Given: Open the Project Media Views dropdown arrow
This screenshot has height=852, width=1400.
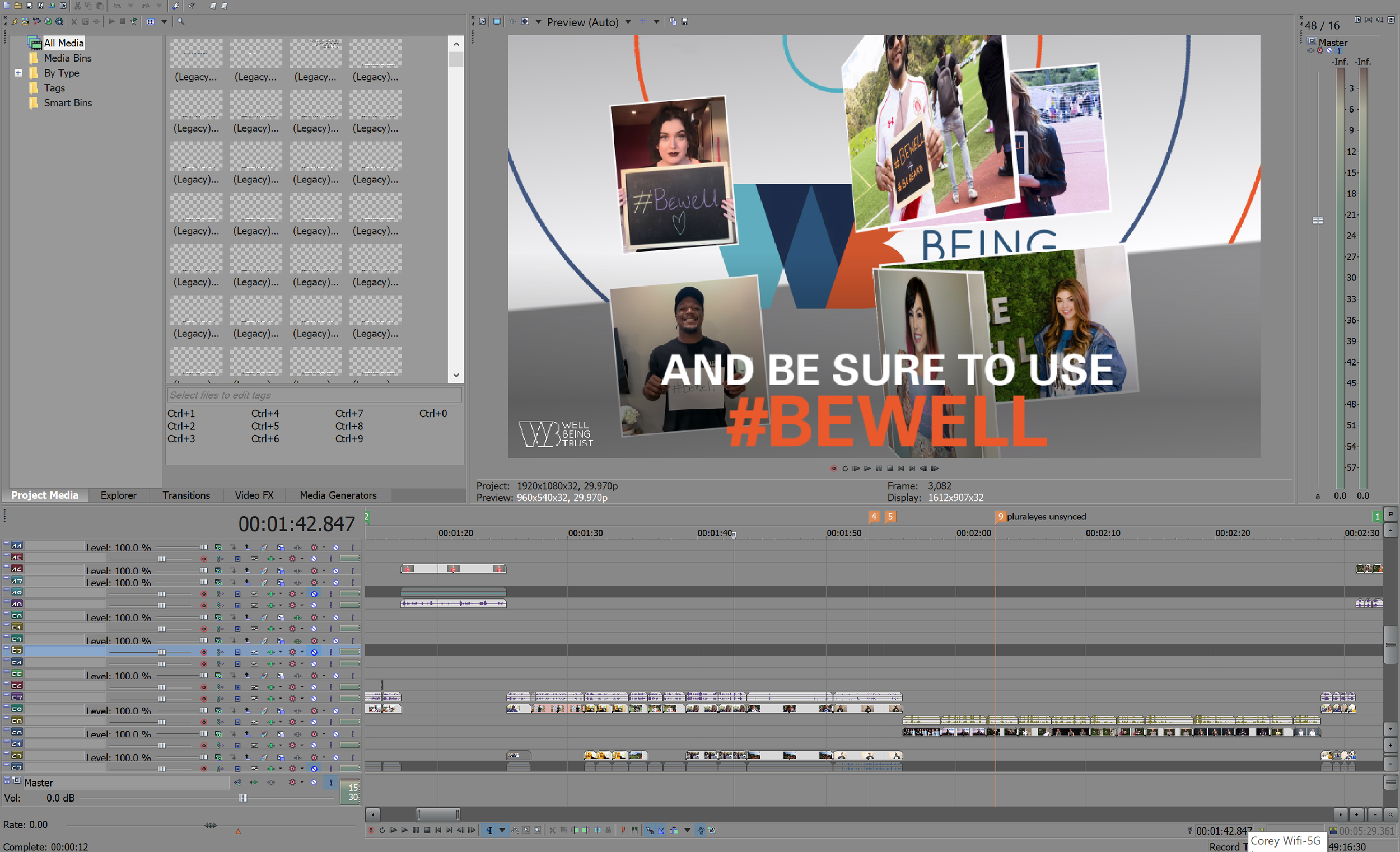Looking at the screenshot, I should tap(164, 22).
